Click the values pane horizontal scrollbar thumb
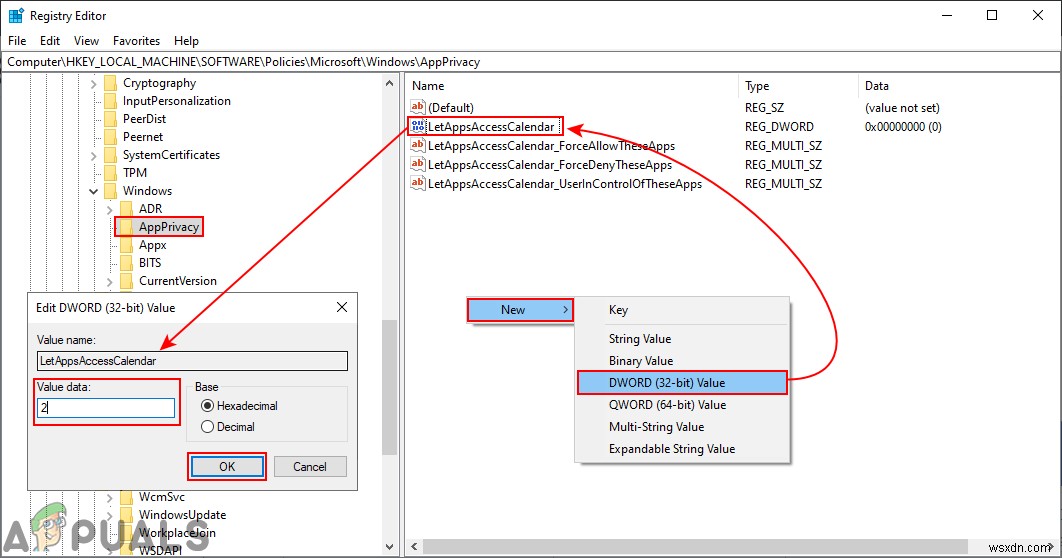This screenshot has width=1062, height=558. 696,546
